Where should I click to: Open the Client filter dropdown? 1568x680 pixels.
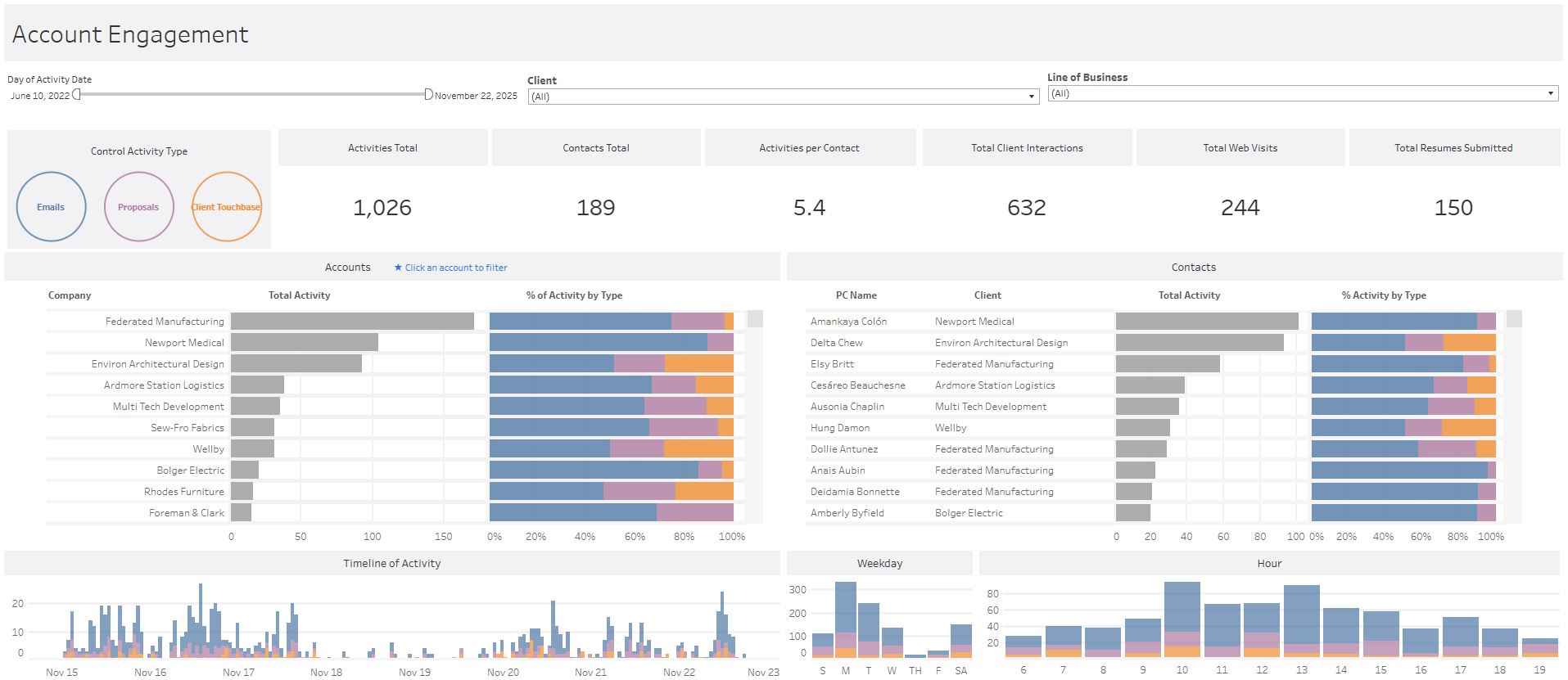pyautogui.click(x=784, y=97)
